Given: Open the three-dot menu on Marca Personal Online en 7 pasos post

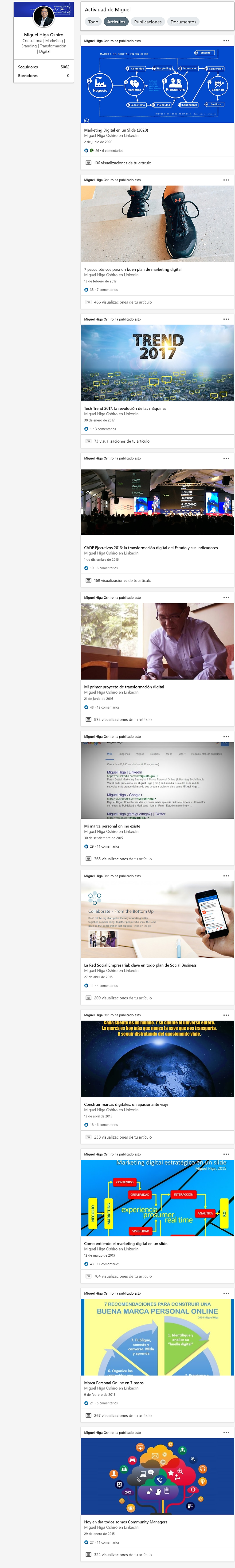Looking at the screenshot, I should click(x=227, y=1293).
